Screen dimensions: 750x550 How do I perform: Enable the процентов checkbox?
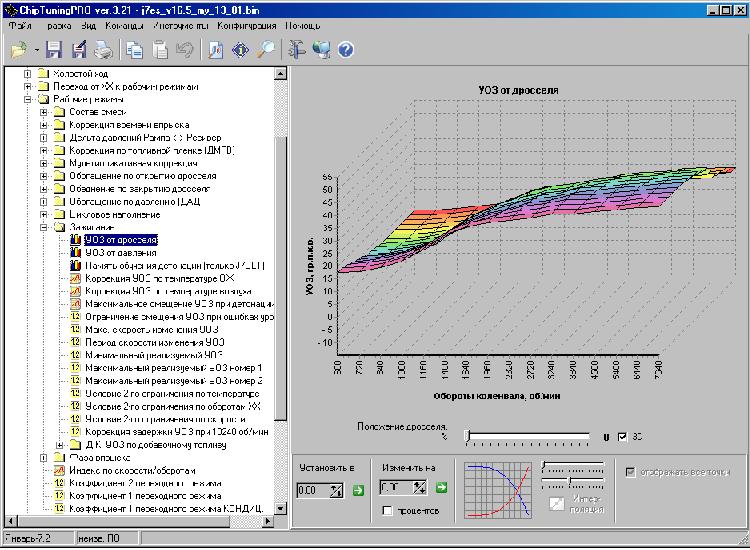(386, 511)
